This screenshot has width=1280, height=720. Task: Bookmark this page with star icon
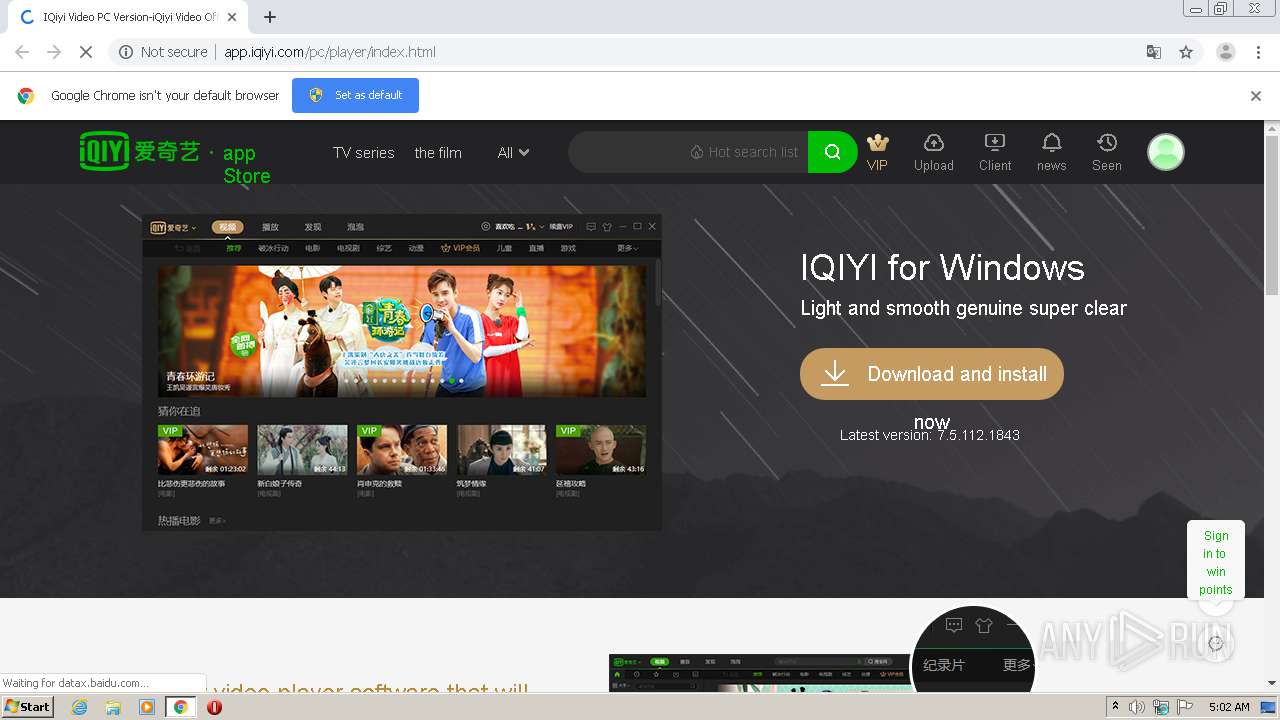(x=1186, y=52)
